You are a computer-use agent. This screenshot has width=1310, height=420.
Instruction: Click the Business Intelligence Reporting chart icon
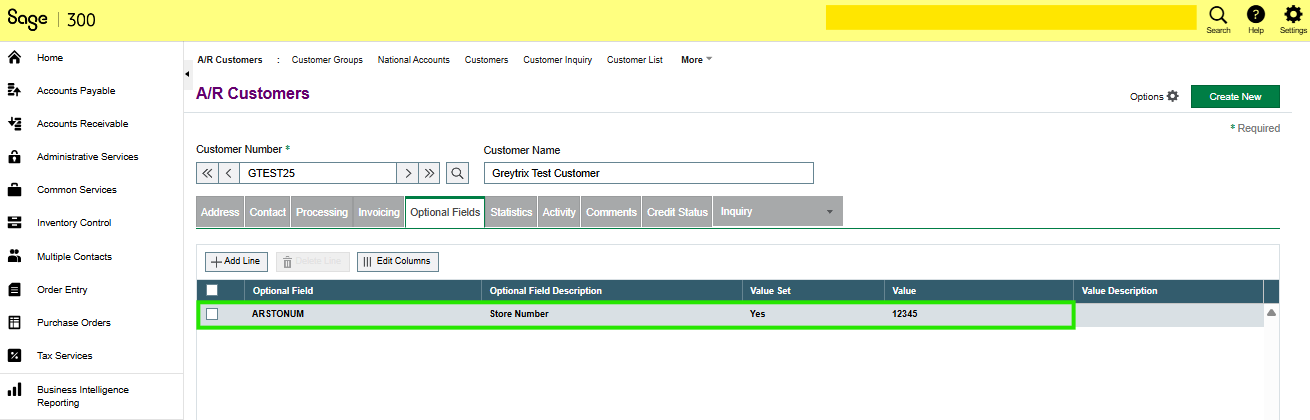pos(15,389)
